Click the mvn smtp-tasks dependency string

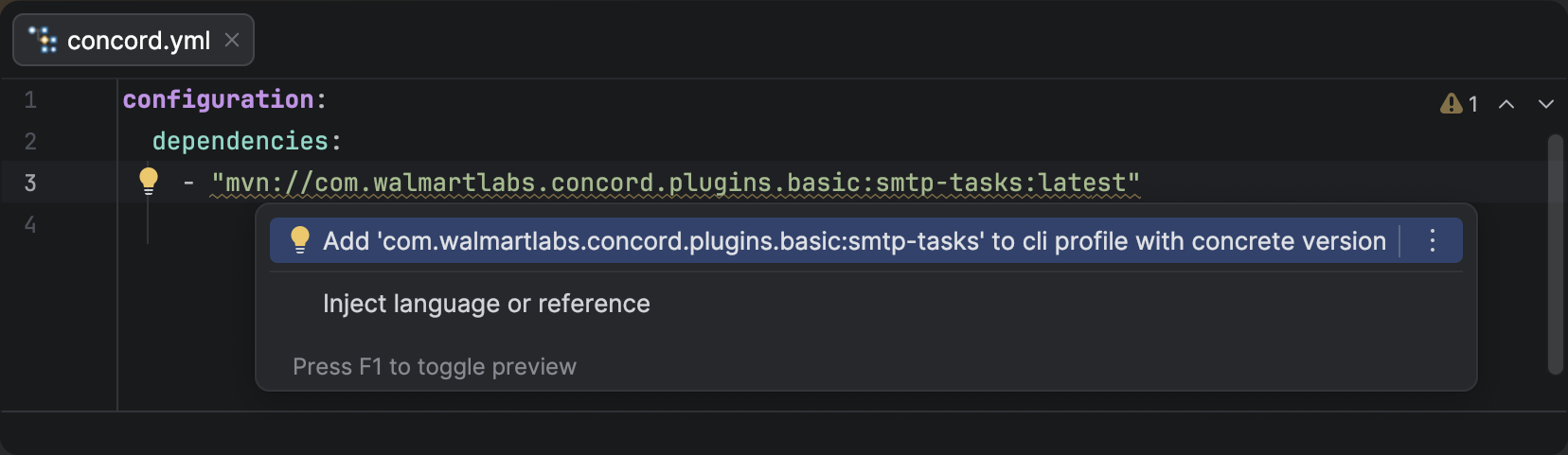(674, 183)
